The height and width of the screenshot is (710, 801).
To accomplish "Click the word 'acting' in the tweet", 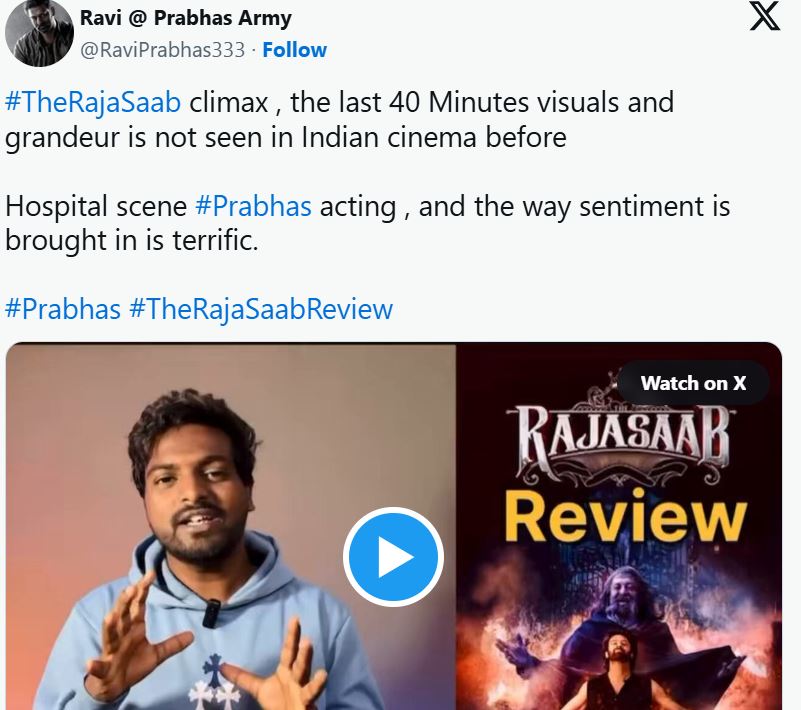I will coord(358,207).
